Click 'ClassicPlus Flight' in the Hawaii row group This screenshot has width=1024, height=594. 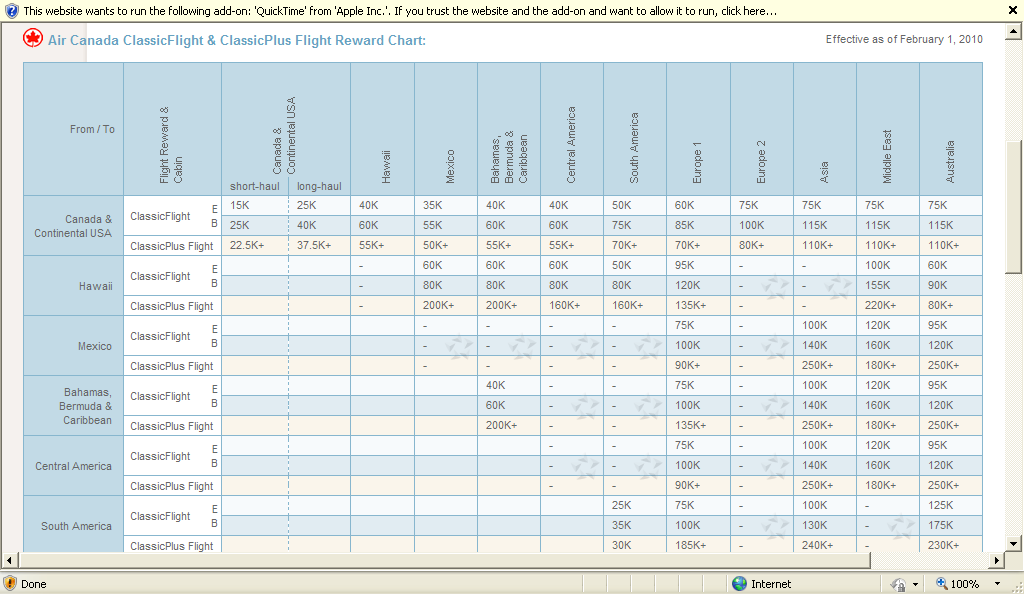(x=172, y=306)
